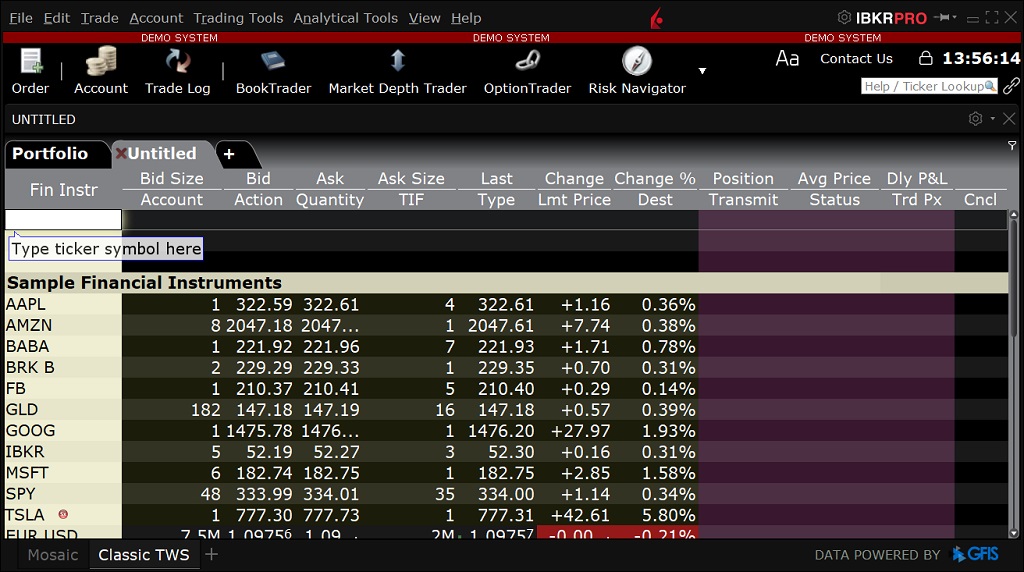The height and width of the screenshot is (572, 1024).
Task: Click the Avg Price column header
Action: pyautogui.click(x=834, y=179)
